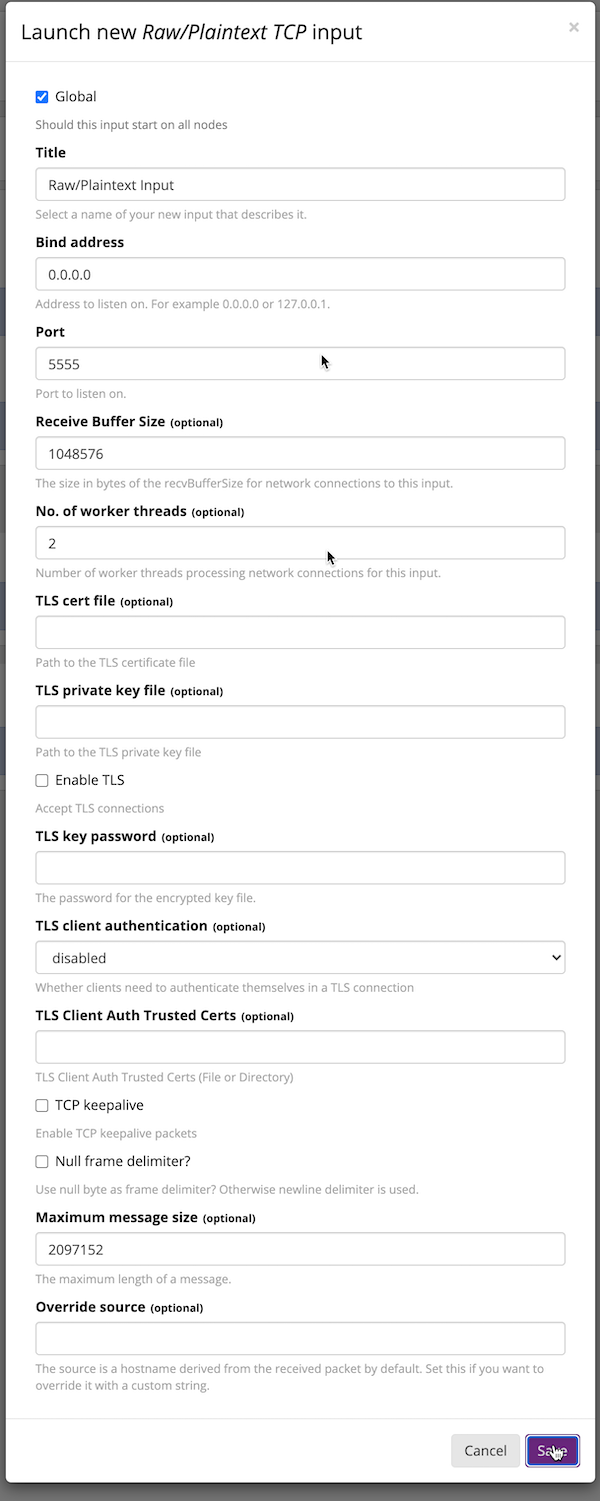Uncheck the Global checkbox
Screen dimensions: 600x1501
point(42,97)
